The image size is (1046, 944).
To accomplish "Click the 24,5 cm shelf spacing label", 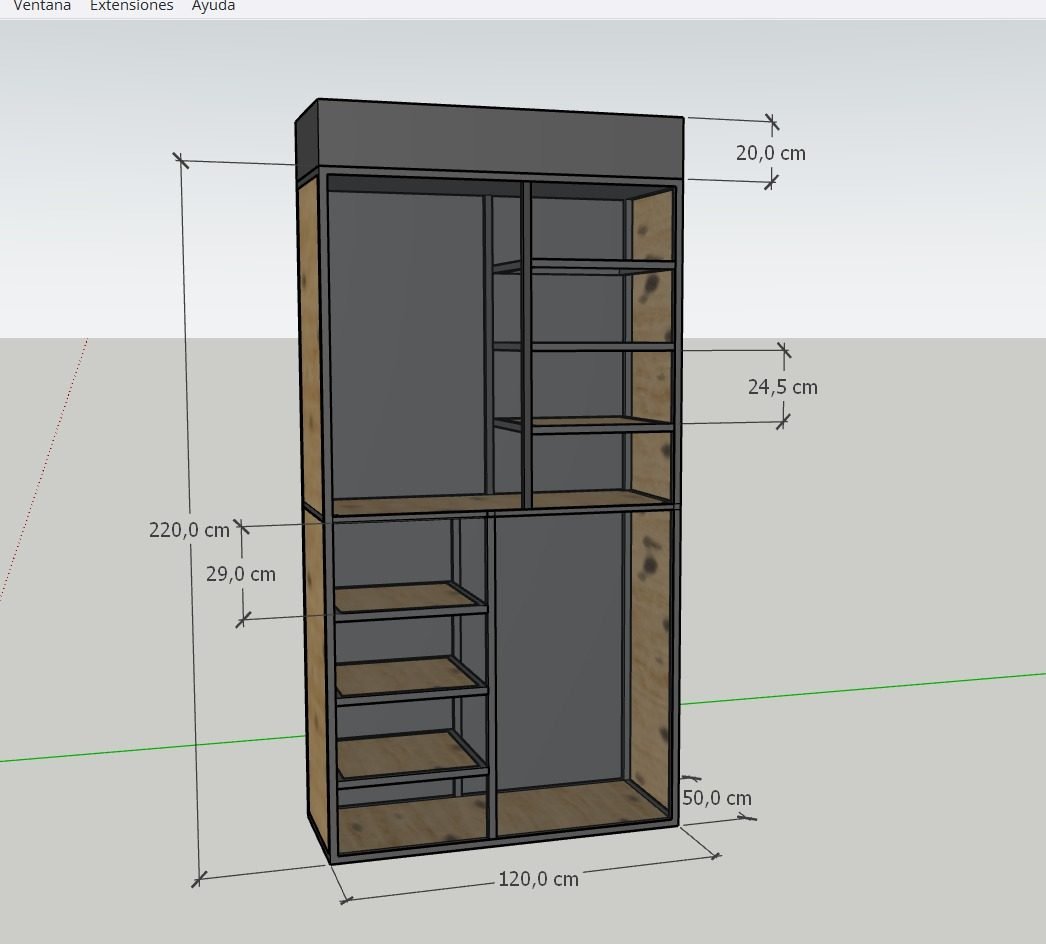I will pyautogui.click(x=782, y=387).
